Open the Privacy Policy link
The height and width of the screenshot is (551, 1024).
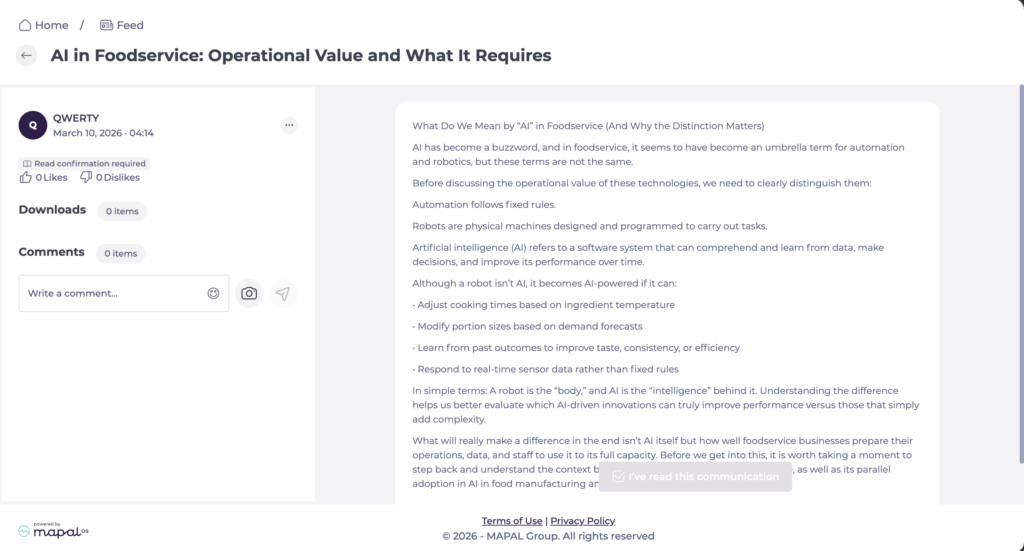click(x=583, y=521)
